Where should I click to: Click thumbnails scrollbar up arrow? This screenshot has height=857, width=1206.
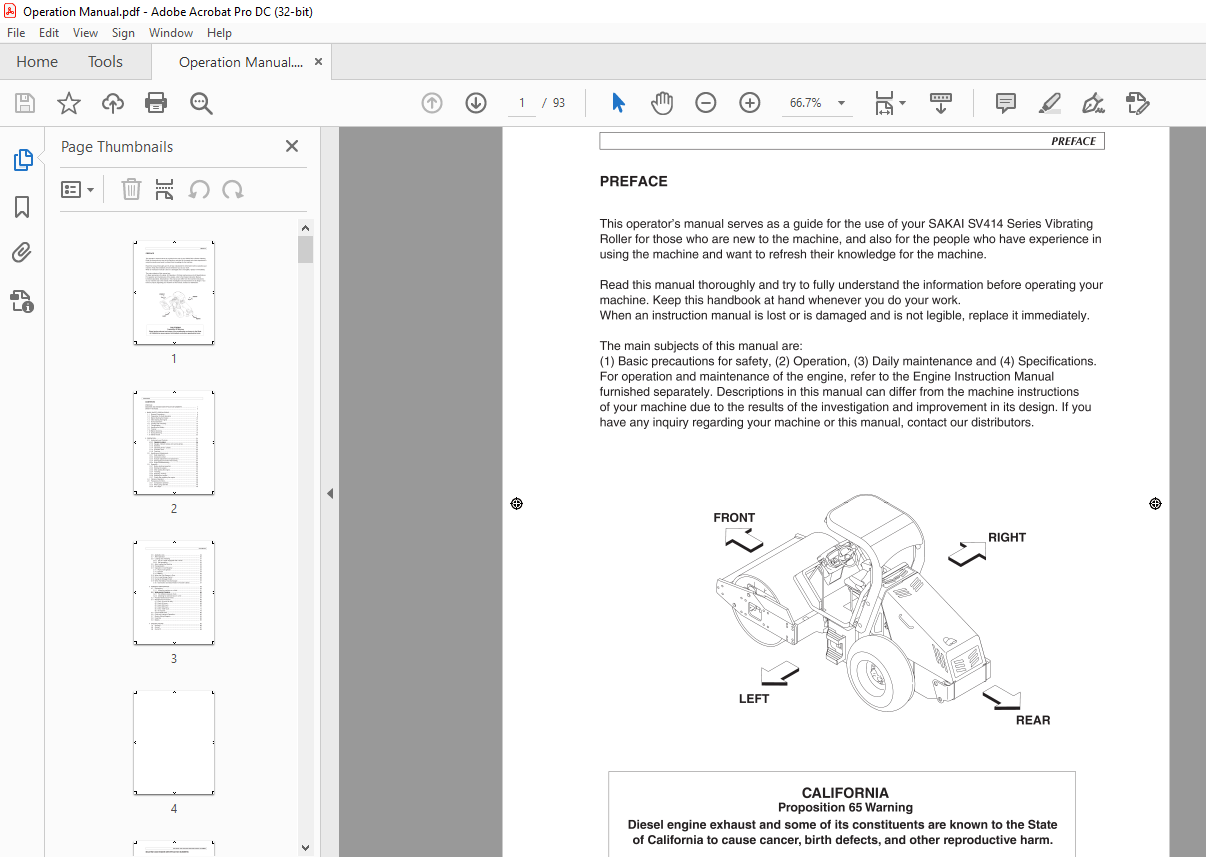(x=306, y=227)
